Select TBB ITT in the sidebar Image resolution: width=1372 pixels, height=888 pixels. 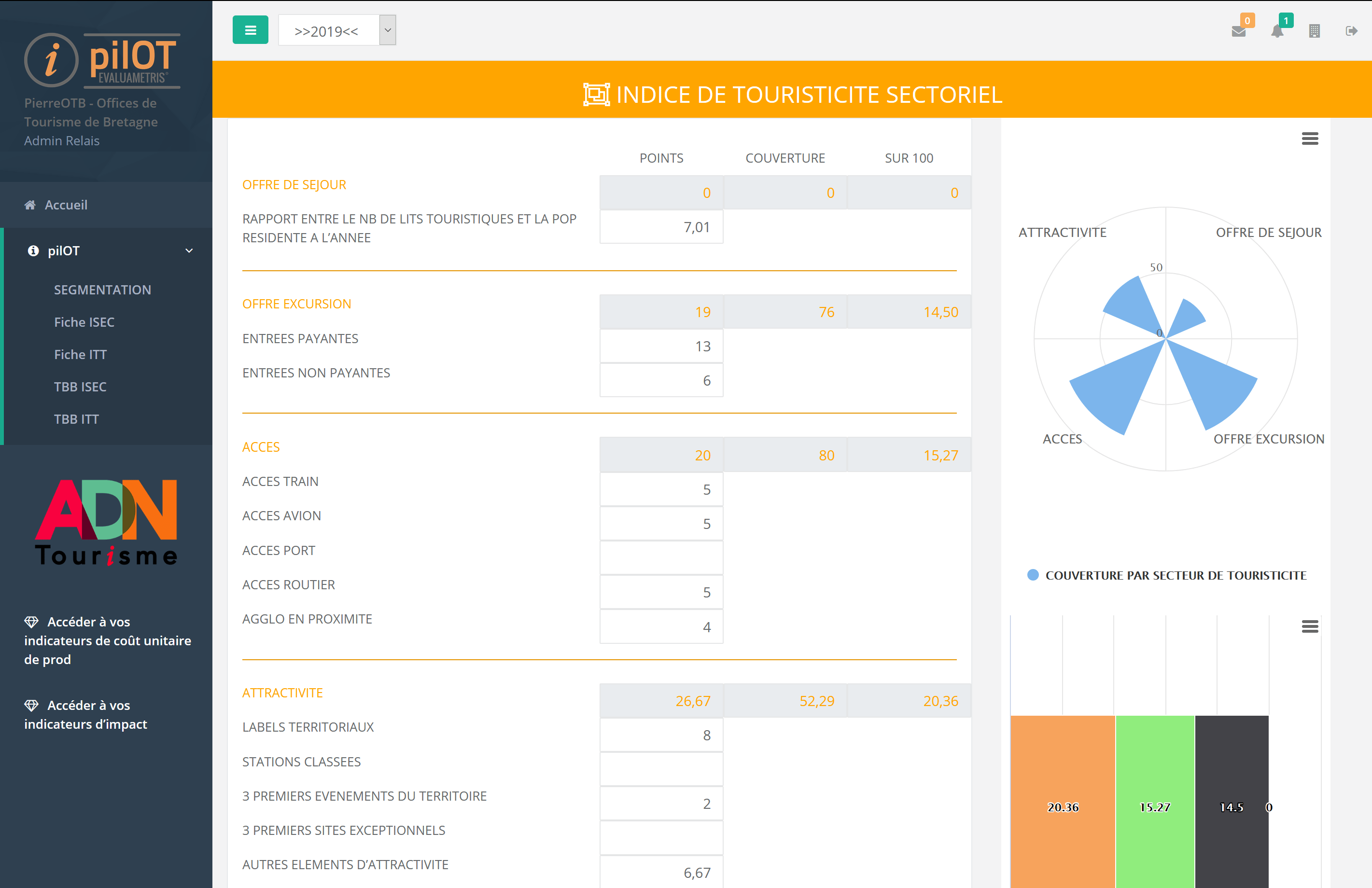[76, 419]
